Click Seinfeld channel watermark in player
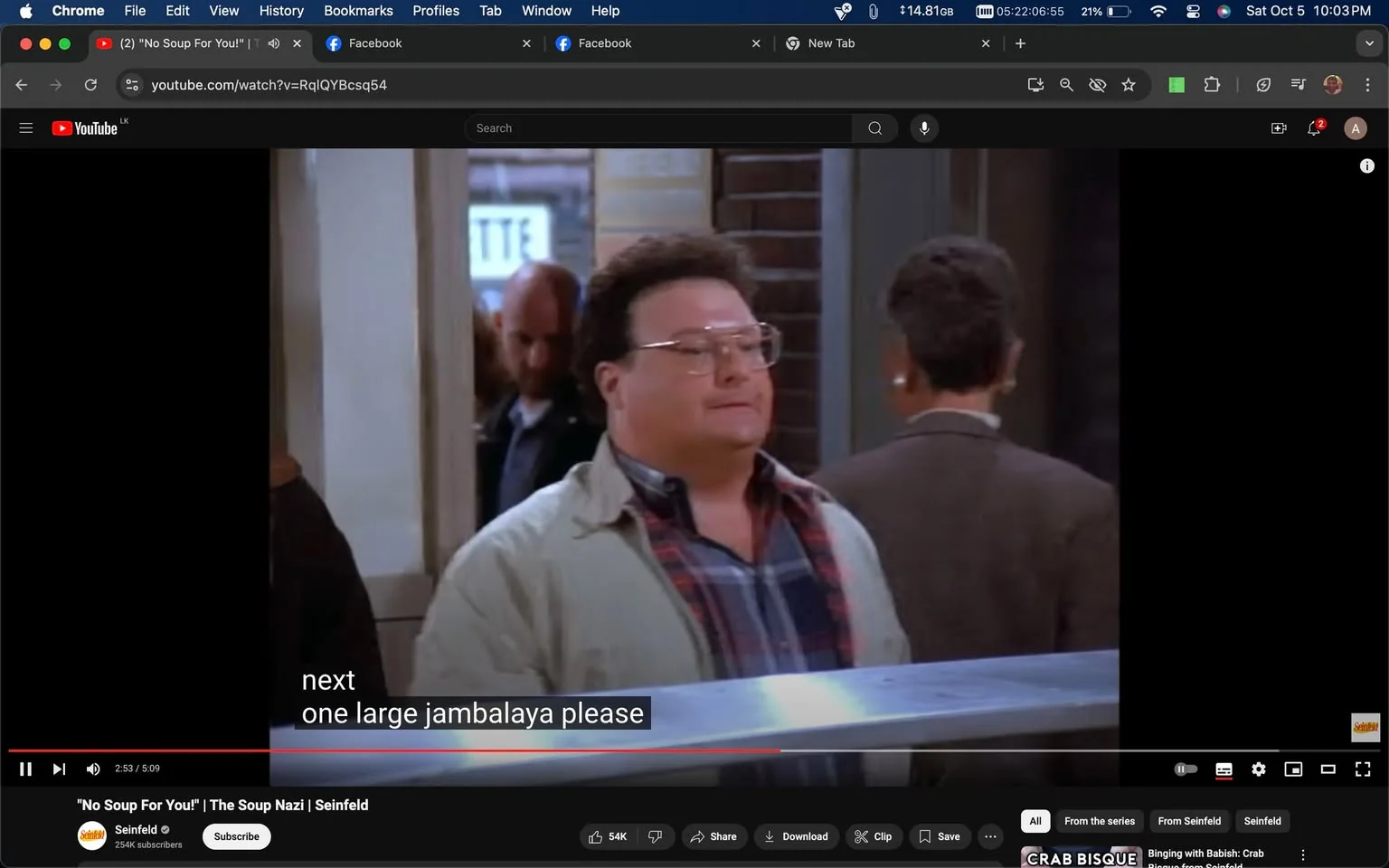1389x868 pixels. [1365, 727]
